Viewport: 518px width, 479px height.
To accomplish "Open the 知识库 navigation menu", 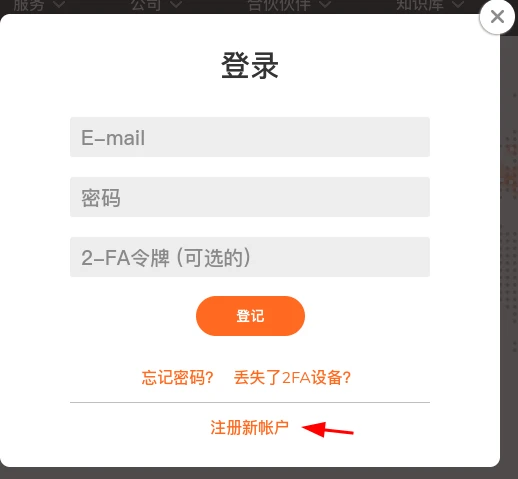I will pos(420,6).
